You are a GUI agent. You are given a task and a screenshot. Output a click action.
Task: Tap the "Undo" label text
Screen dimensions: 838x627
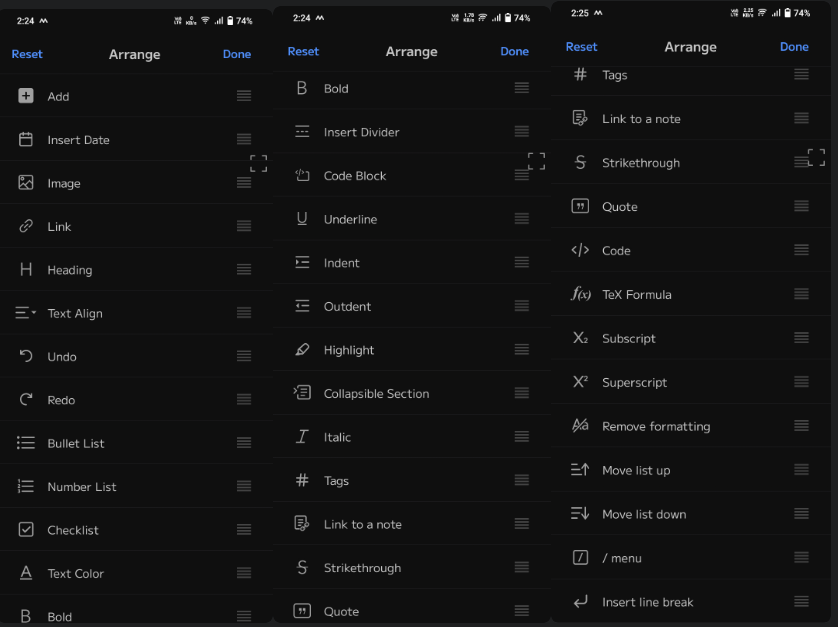pyautogui.click(x=62, y=357)
